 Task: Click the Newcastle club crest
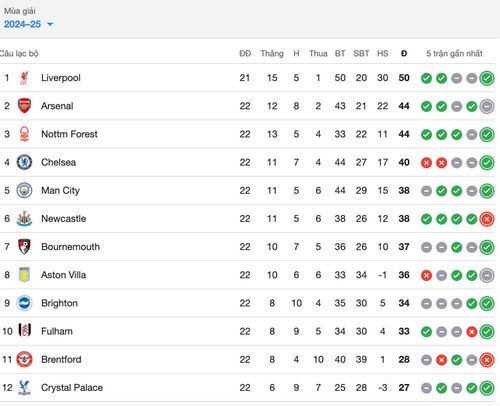[x=24, y=219]
